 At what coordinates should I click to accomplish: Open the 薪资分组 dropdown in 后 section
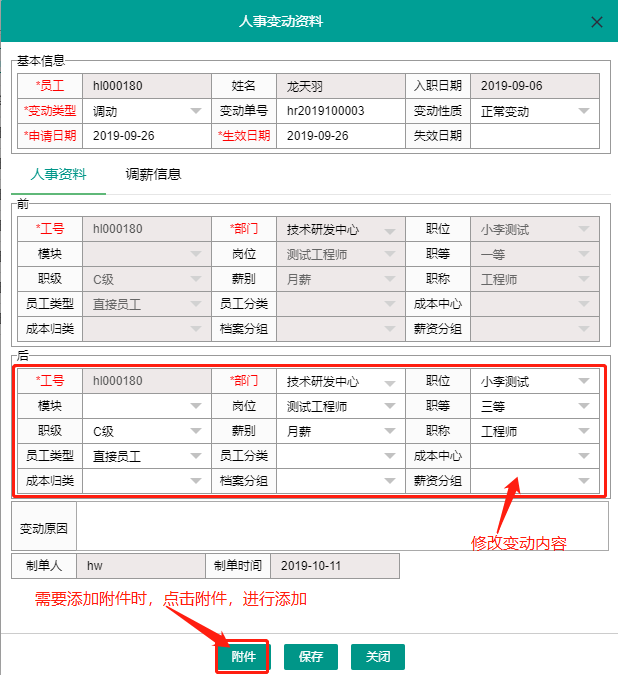(x=584, y=481)
